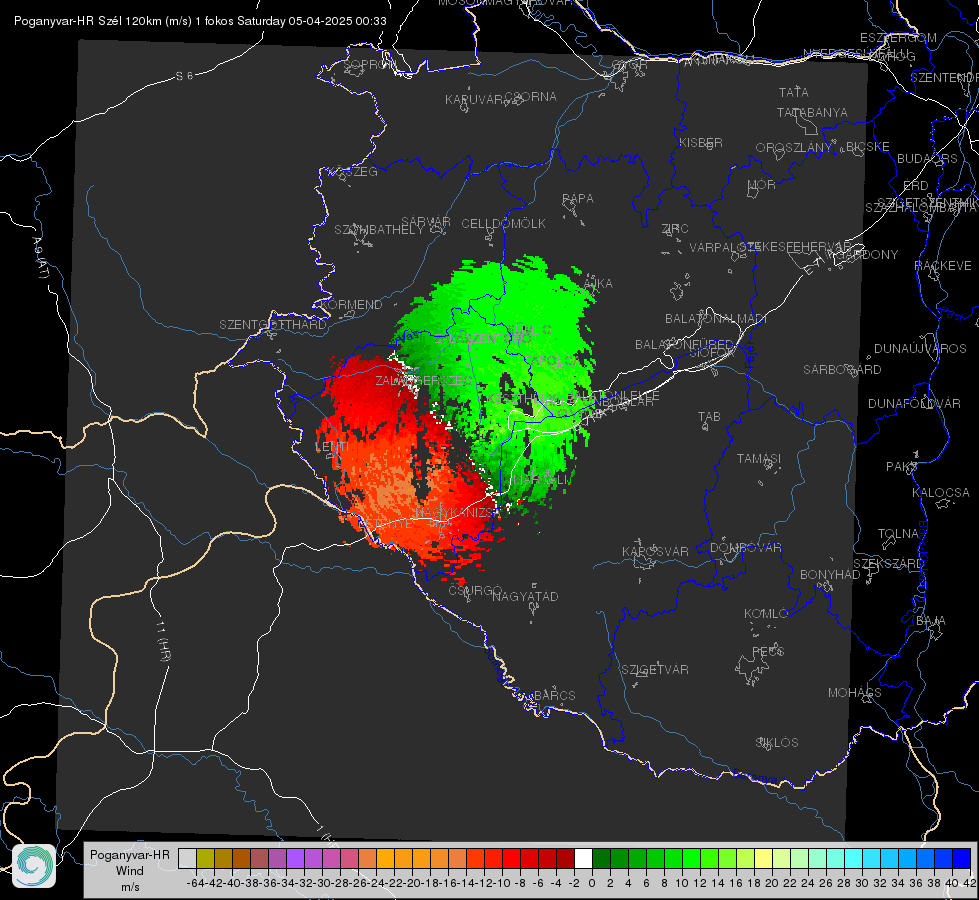Click the KALOCSA city label
979x900 pixels.
(x=940, y=493)
